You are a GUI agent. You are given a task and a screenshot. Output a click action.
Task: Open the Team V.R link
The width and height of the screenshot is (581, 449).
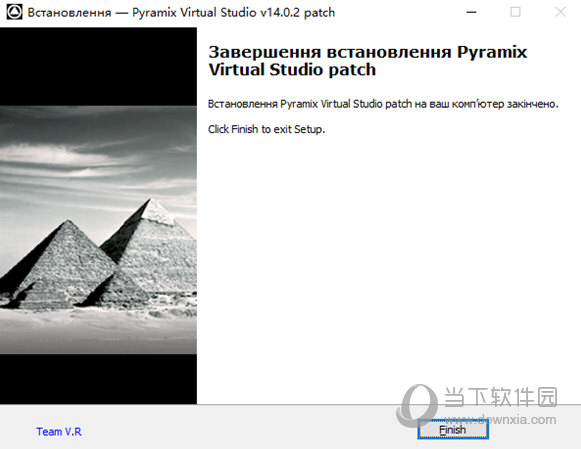coord(59,432)
